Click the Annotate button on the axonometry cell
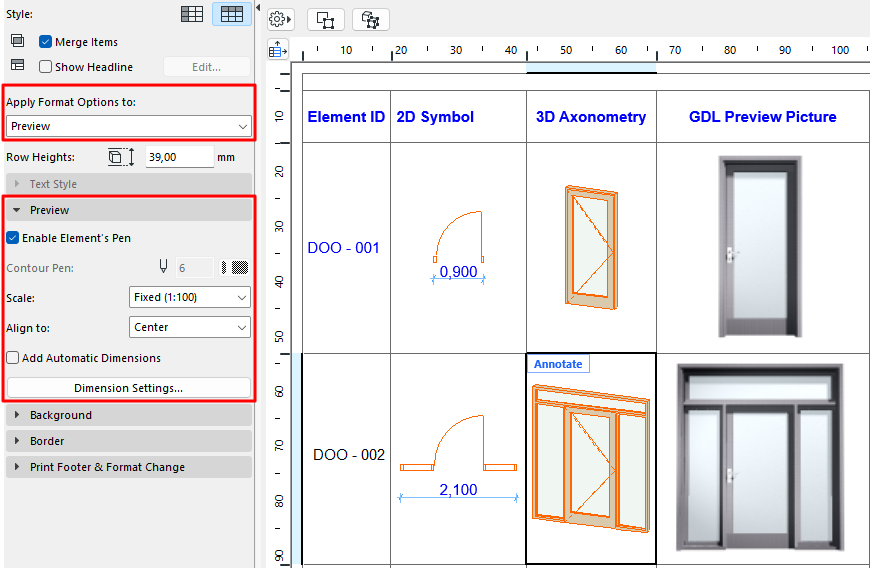Viewport: 870px width, 568px height. (558, 364)
